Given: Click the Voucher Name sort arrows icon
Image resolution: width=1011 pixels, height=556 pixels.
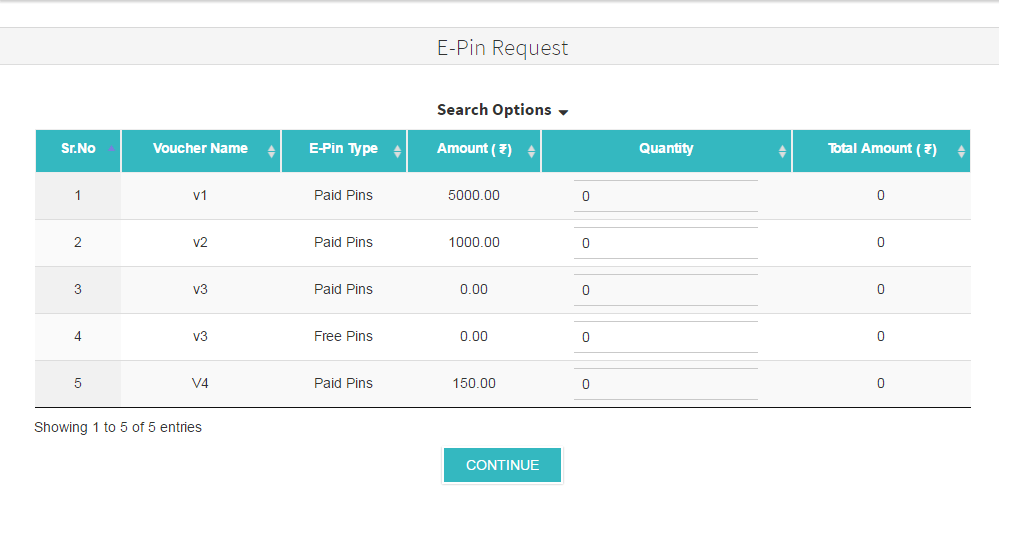Looking at the screenshot, I should (x=271, y=152).
